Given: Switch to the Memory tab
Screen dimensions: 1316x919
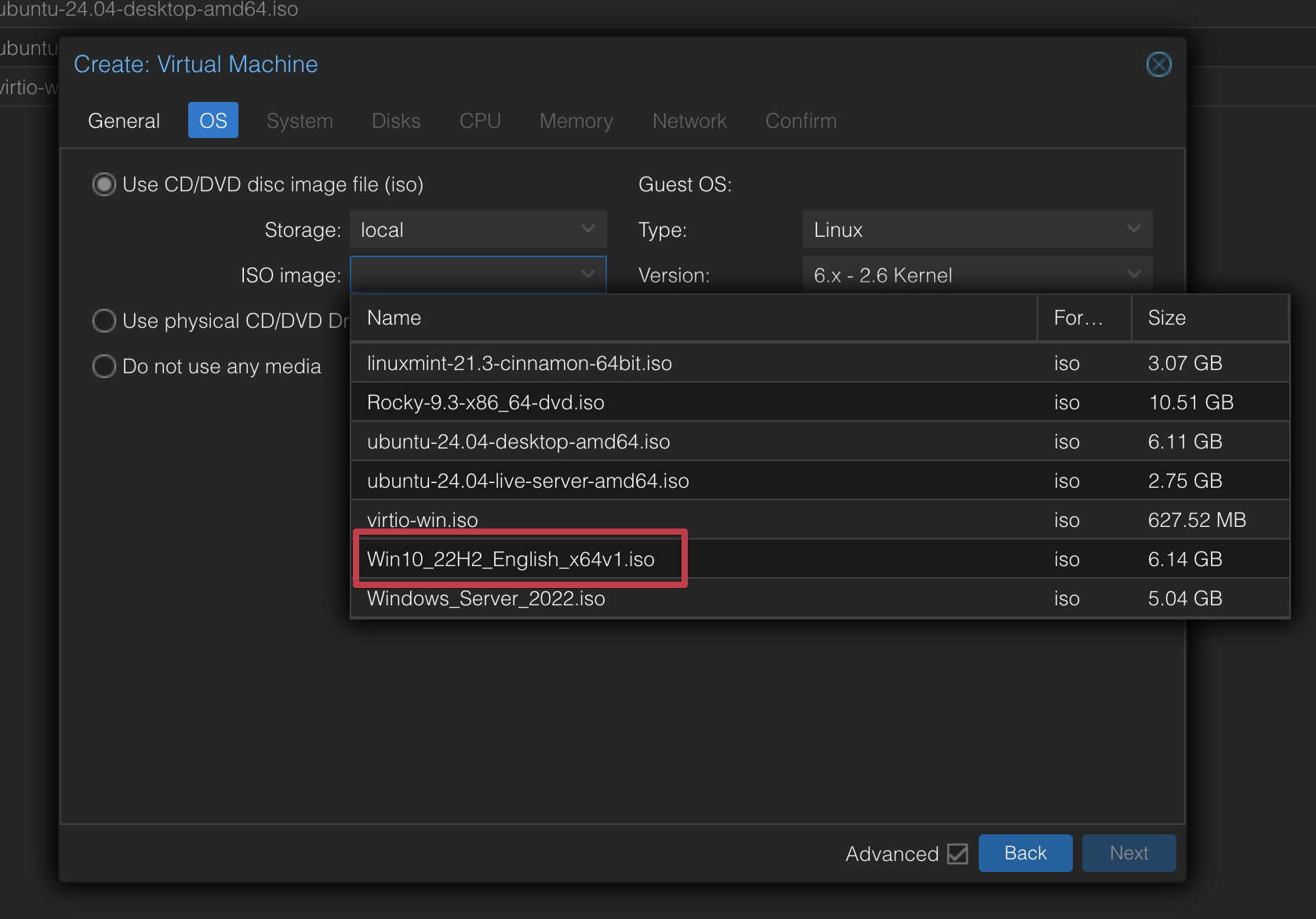Looking at the screenshot, I should [x=576, y=121].
